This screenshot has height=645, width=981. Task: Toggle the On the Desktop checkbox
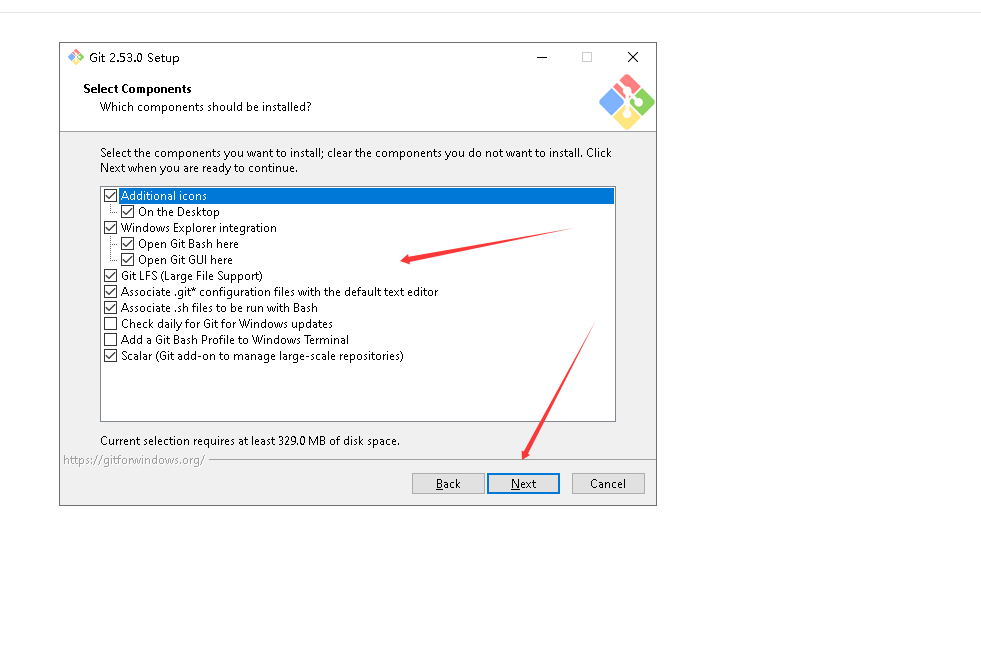128,212
